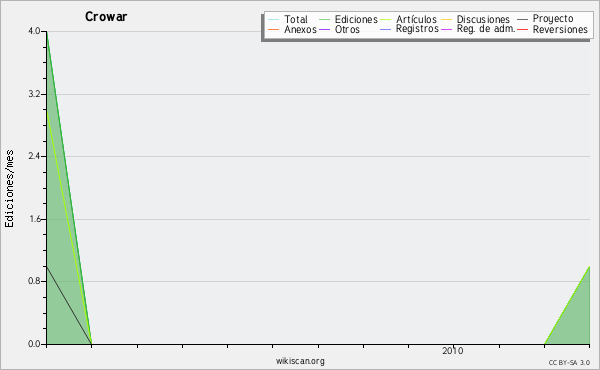Click the 1.6 y-axis tick label
The image size is (600, 370).
click(34, 219)
